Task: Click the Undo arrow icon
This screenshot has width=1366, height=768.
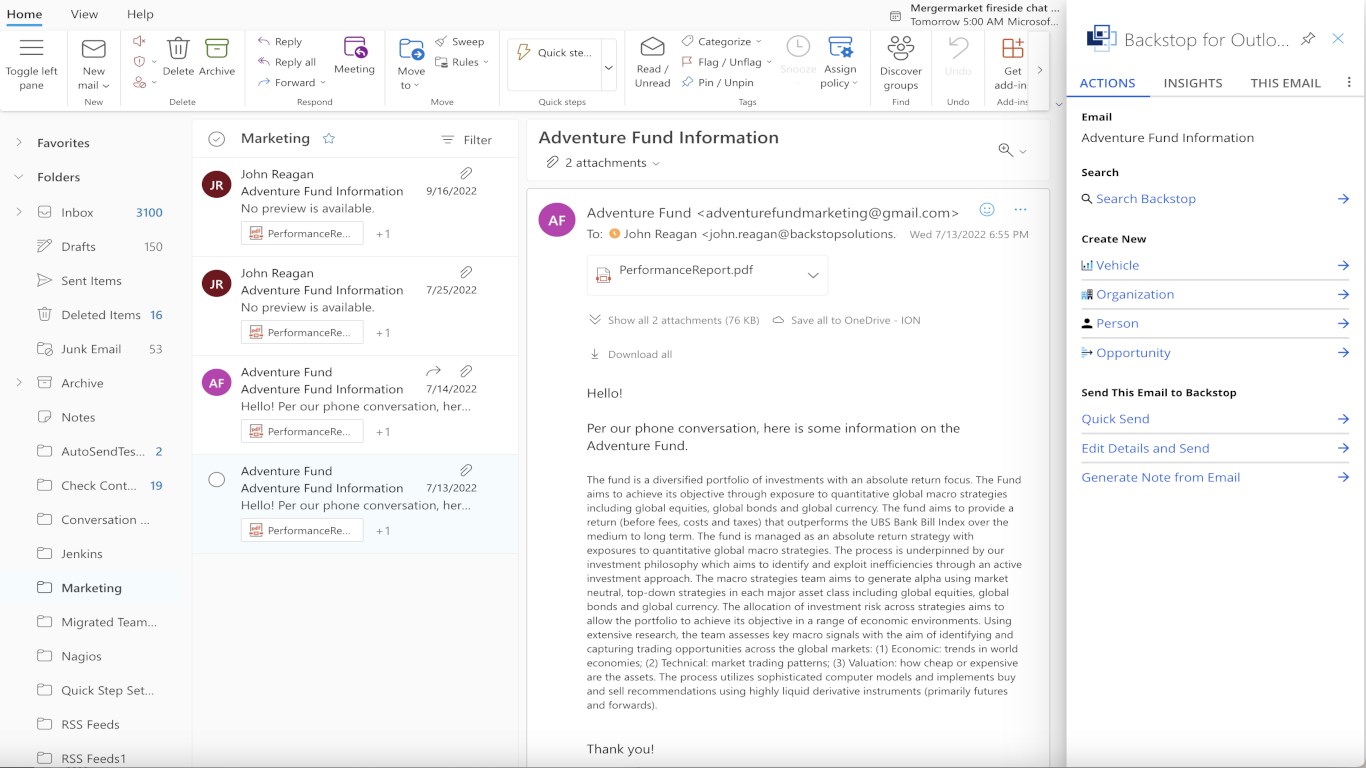Action: (958, 47)
